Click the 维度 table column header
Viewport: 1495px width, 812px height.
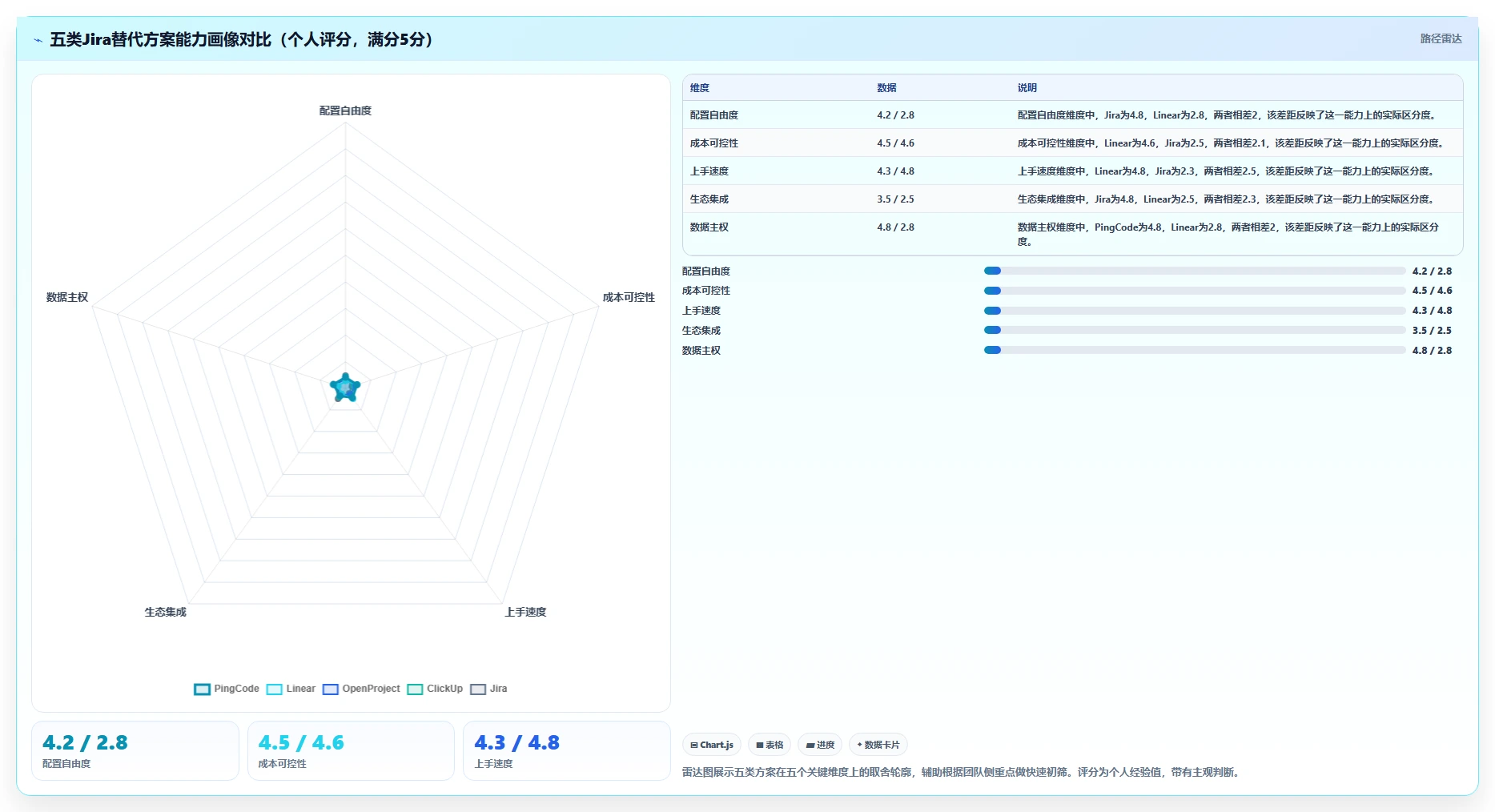click(x=700, y=88)
